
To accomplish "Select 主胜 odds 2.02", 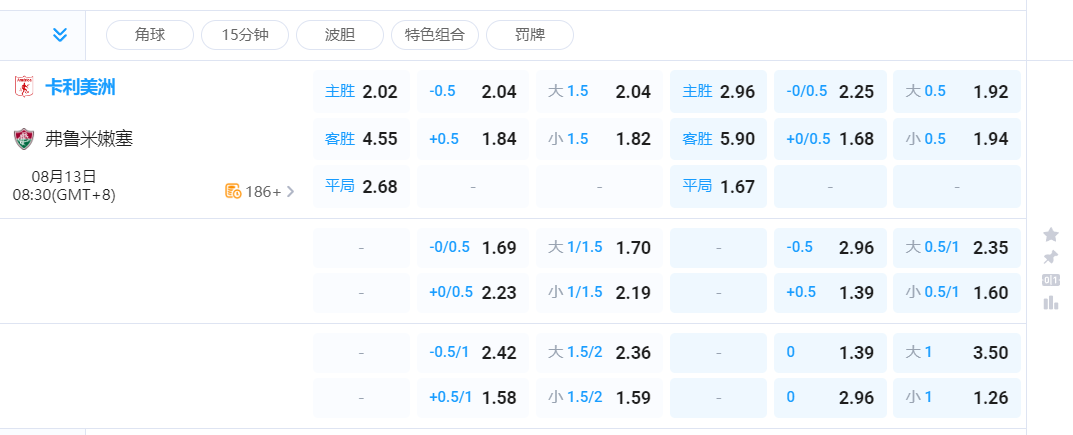I will pyautogui.click(x=361, y=92).
